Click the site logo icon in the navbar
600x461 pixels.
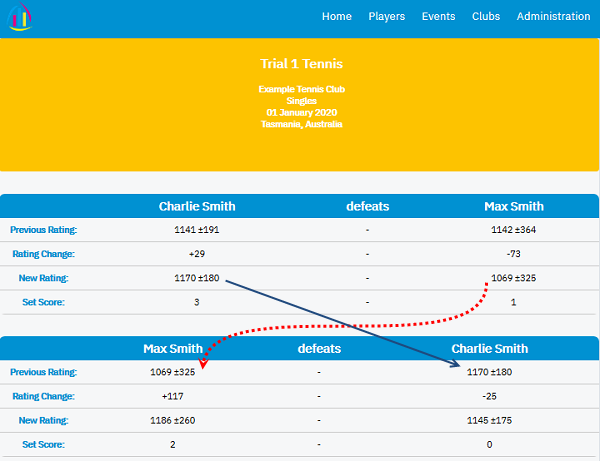point(19,17)
